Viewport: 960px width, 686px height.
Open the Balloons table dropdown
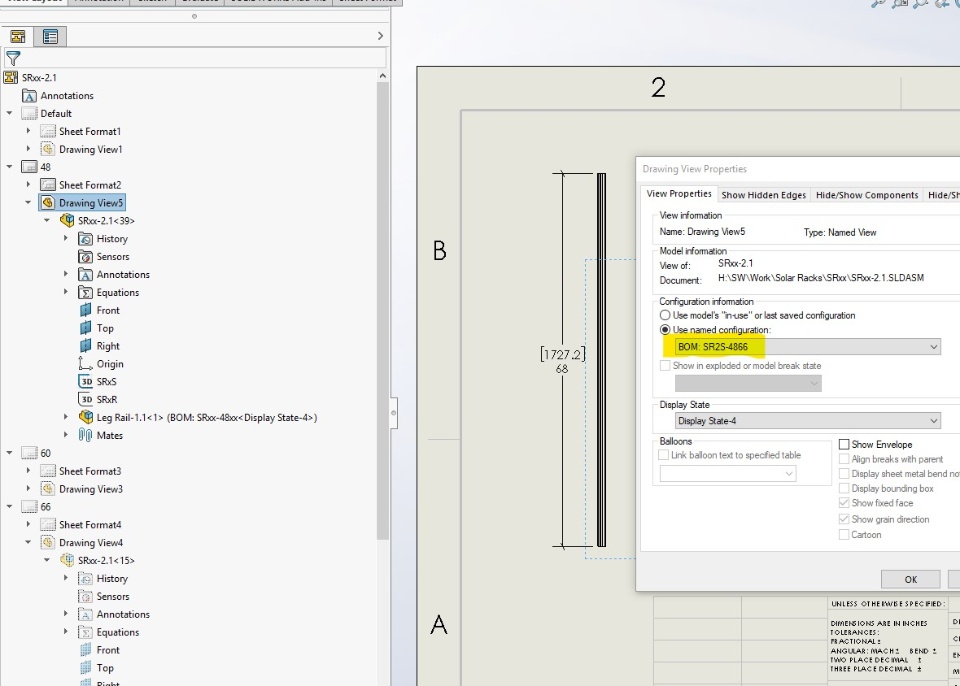click(727, 473)
